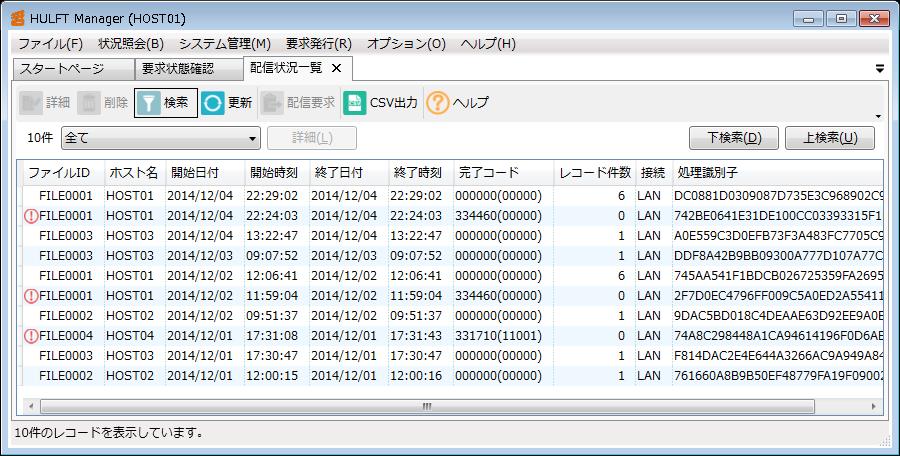Click the HULFT Manager title bar icon
This screenshot has height=456, width=900.
18,18
